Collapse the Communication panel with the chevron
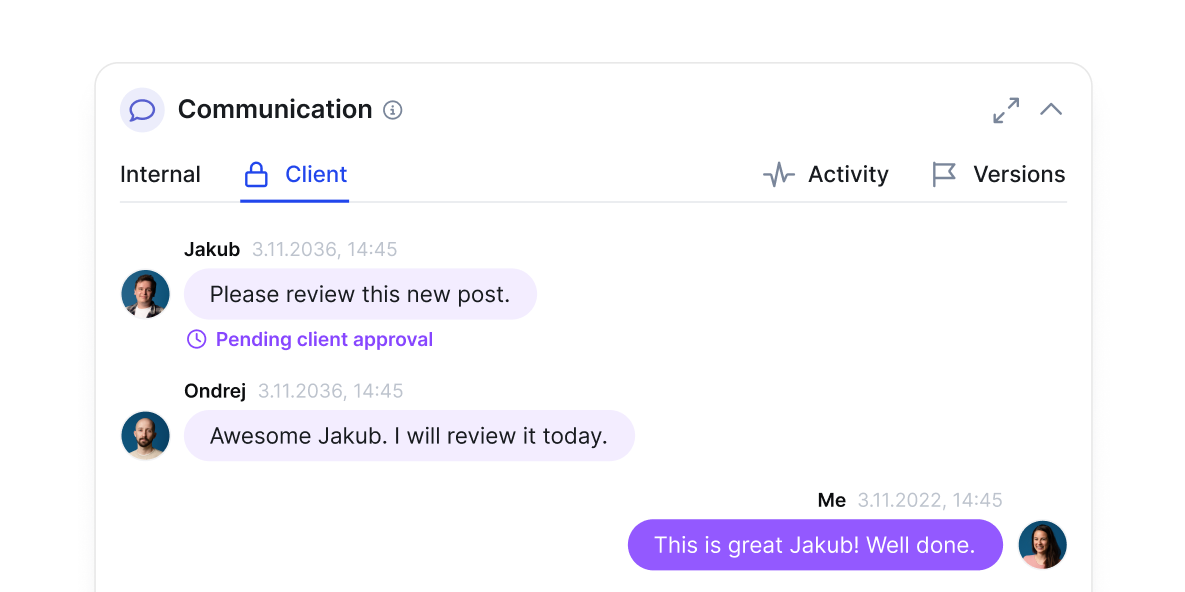Viewport: 1185px width, 592px height. [1051, 110]
